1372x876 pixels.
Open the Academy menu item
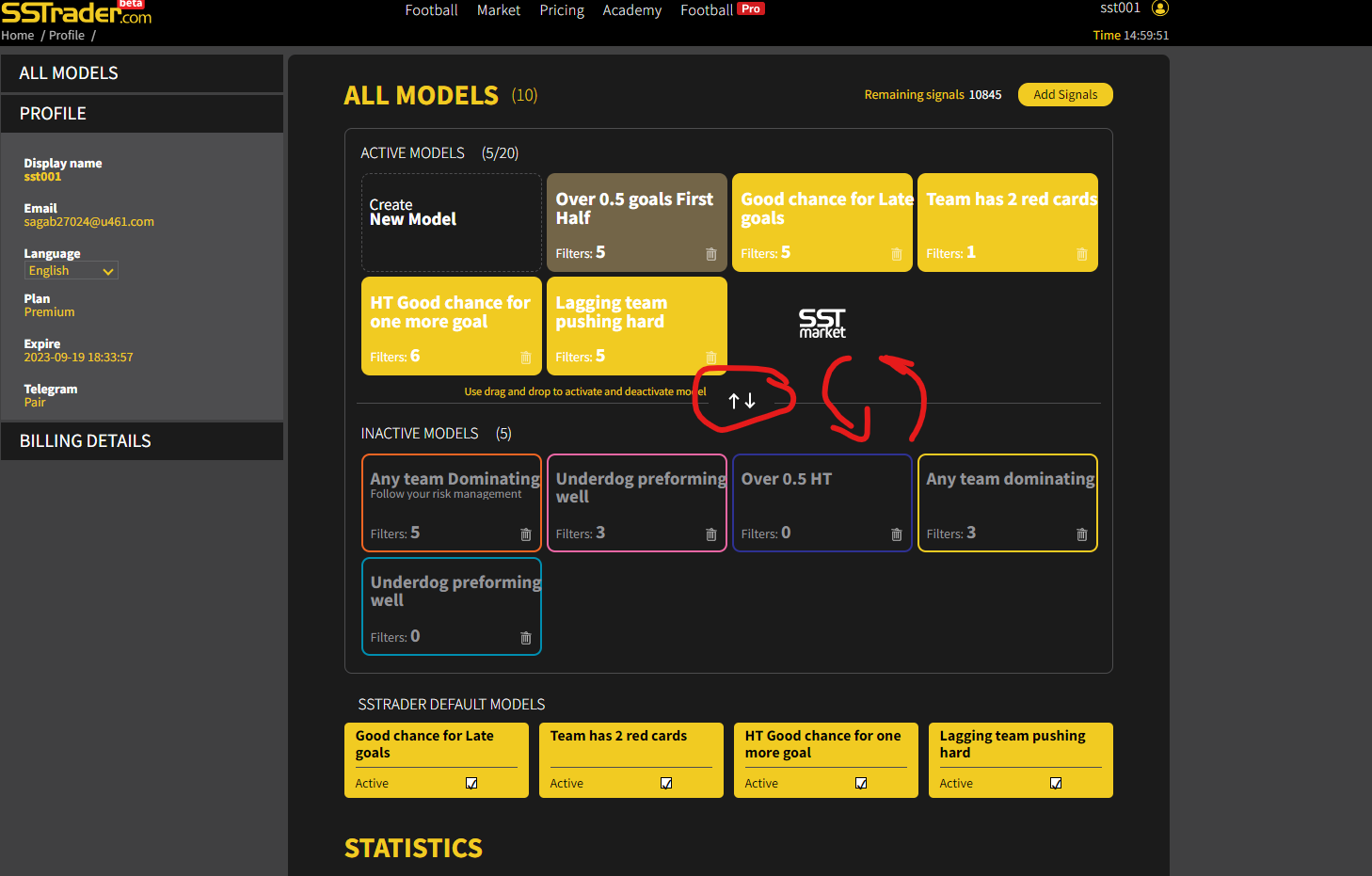coord(631,10)
